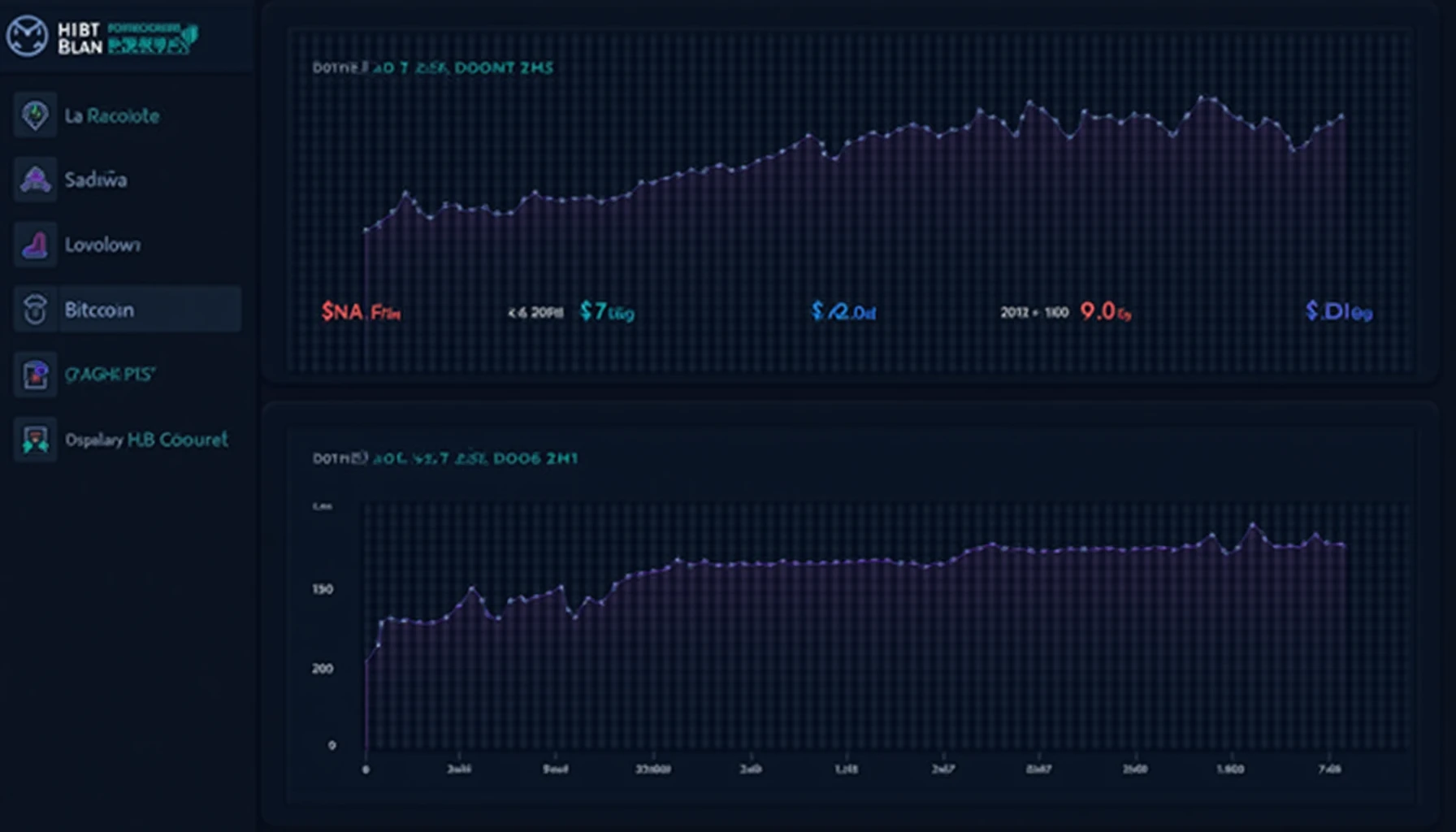Click the purple $.D value label
1456x832 pixels.
tap(1338, 311)
